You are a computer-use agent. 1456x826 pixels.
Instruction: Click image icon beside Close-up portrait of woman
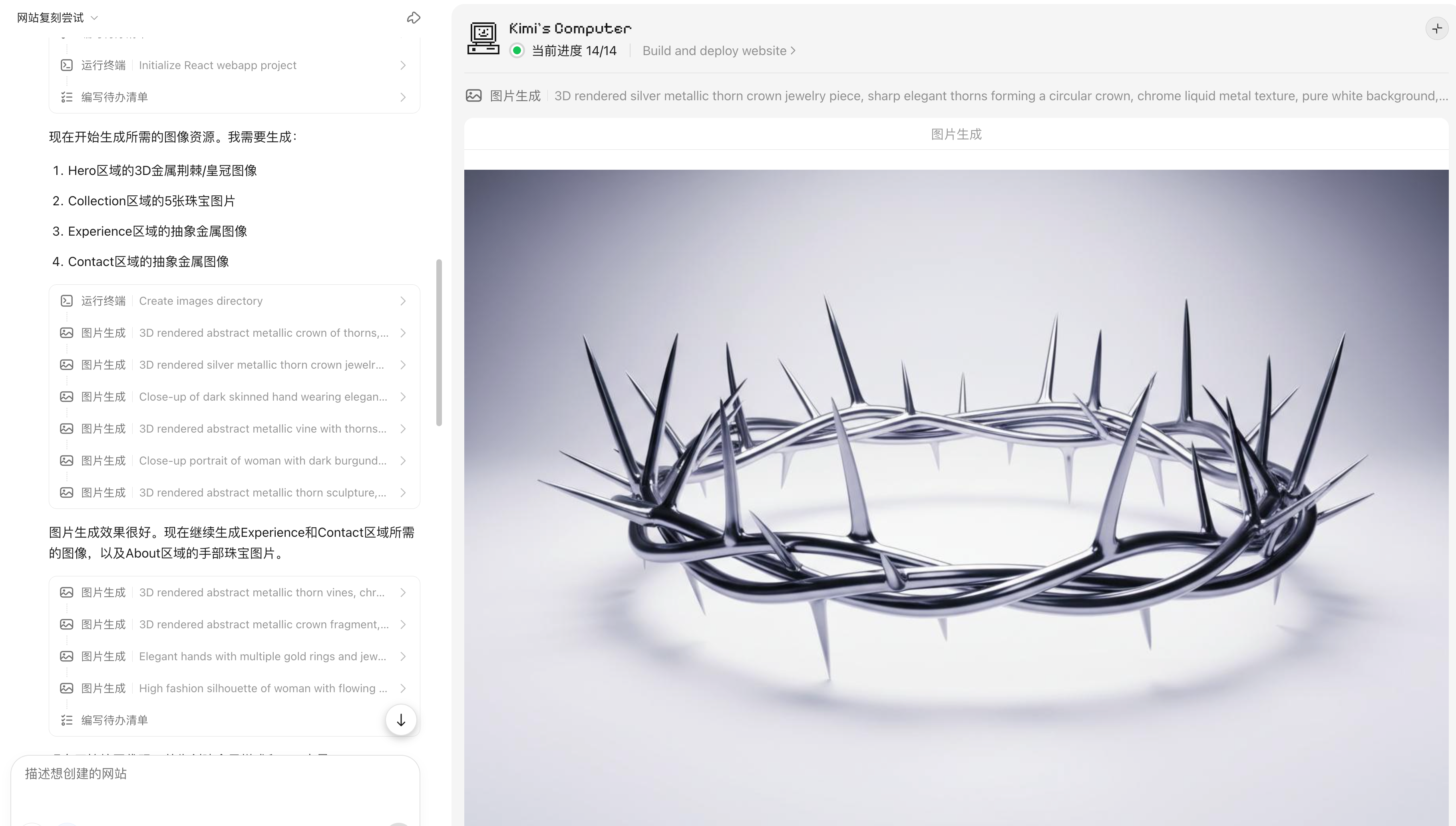point(66,461)
